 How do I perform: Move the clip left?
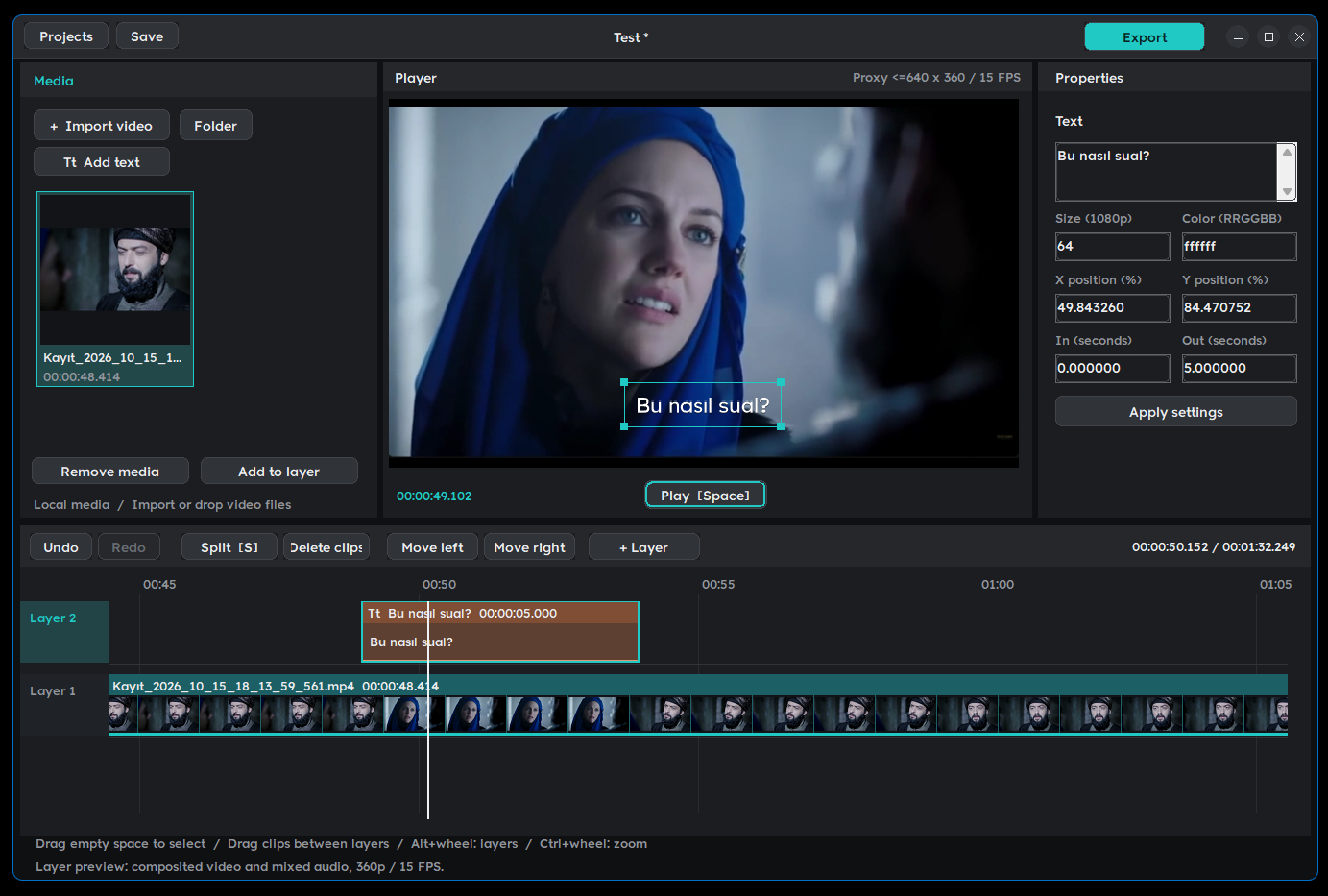pos(432,546)
